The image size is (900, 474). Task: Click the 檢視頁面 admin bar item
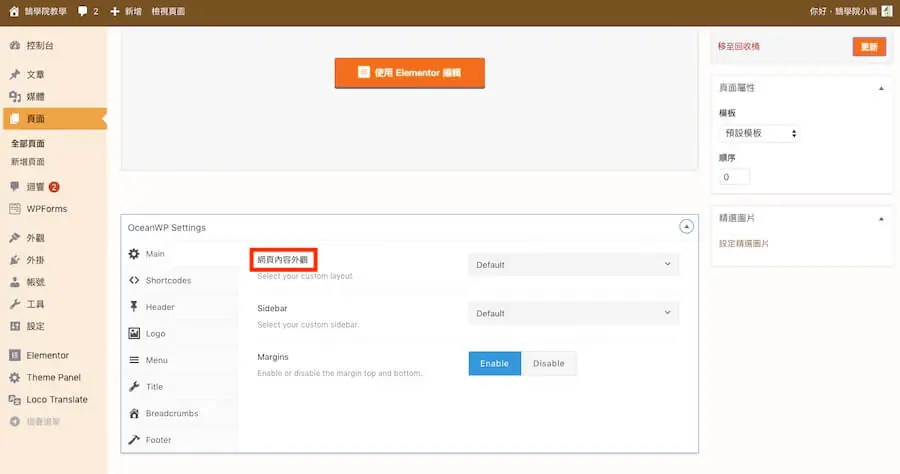click(x=168, y=11)
